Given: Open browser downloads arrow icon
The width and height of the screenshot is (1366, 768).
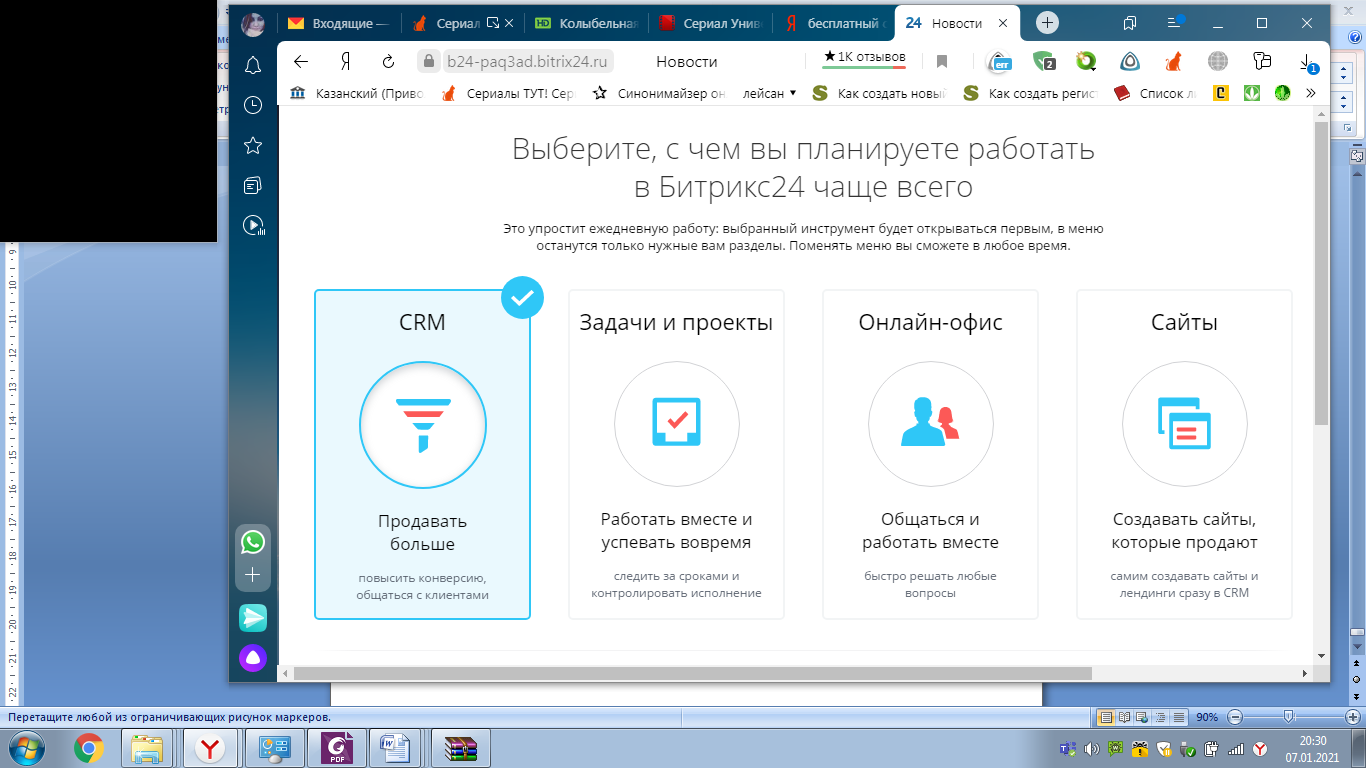Looking at the screenshot, I should click(x=1308, y=63).
